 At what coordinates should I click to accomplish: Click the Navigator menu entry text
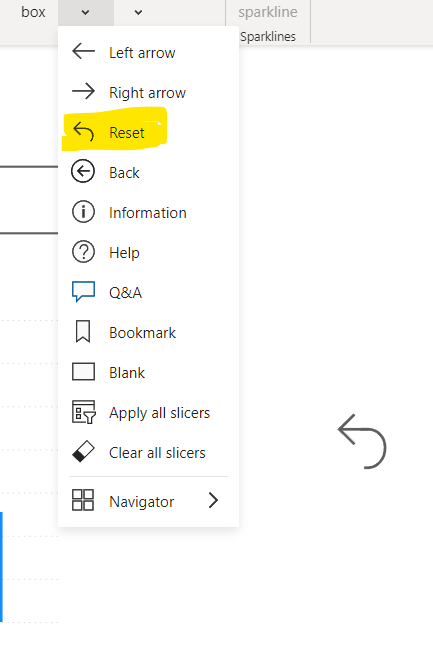tap(142, 502)
